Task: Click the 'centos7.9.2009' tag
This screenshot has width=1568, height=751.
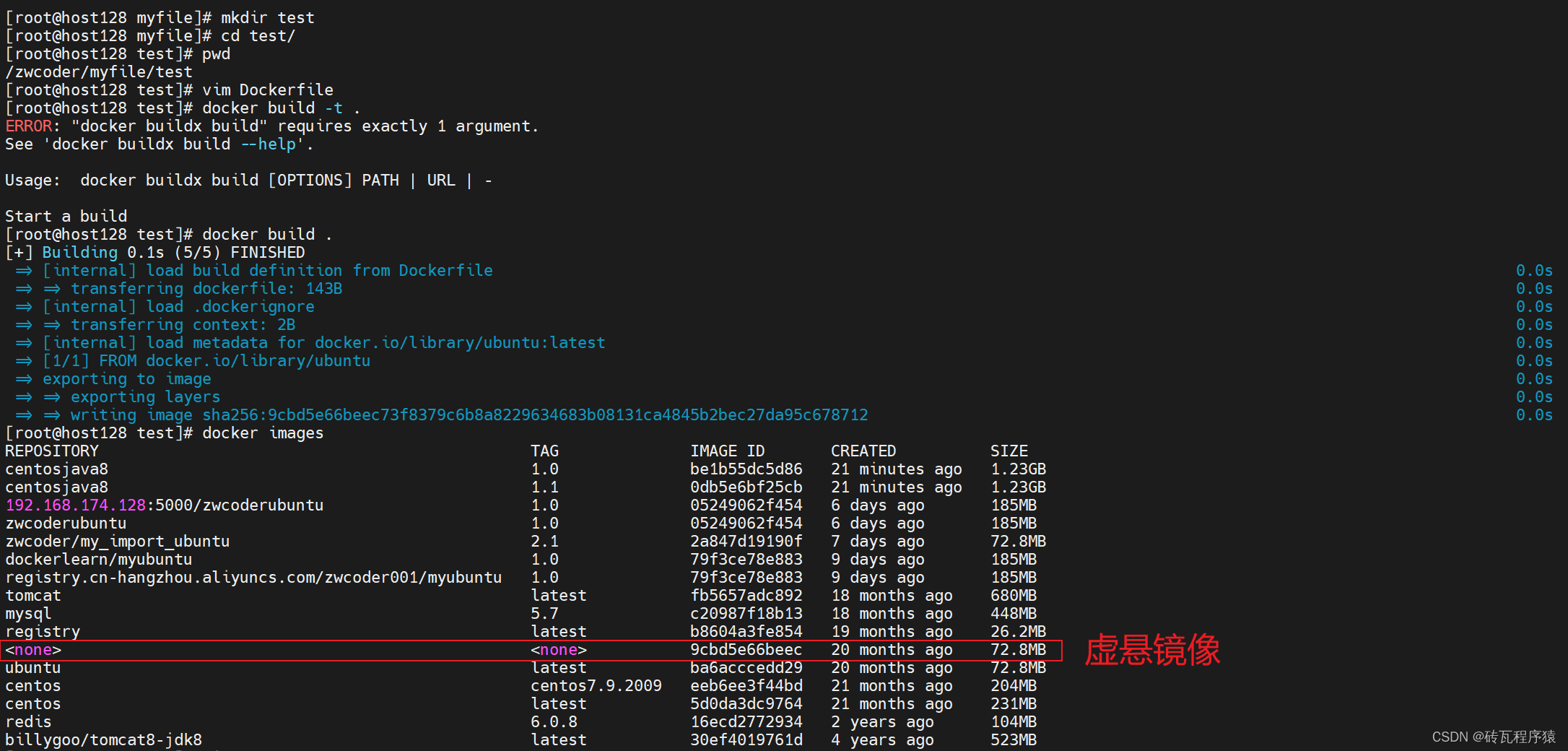Action: coord(596,685)
